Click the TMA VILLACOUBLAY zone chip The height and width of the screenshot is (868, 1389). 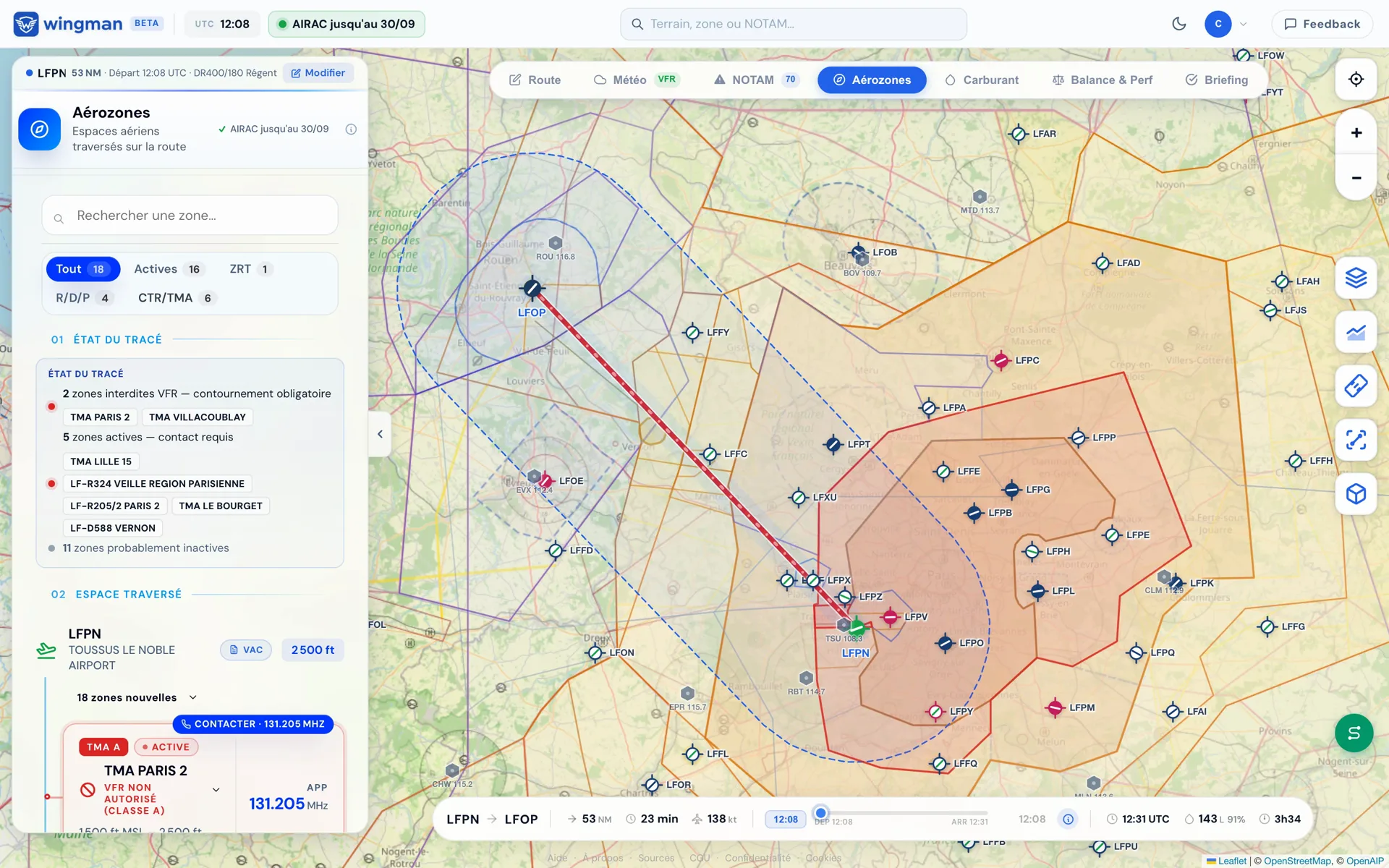click(x=197, y=417)
